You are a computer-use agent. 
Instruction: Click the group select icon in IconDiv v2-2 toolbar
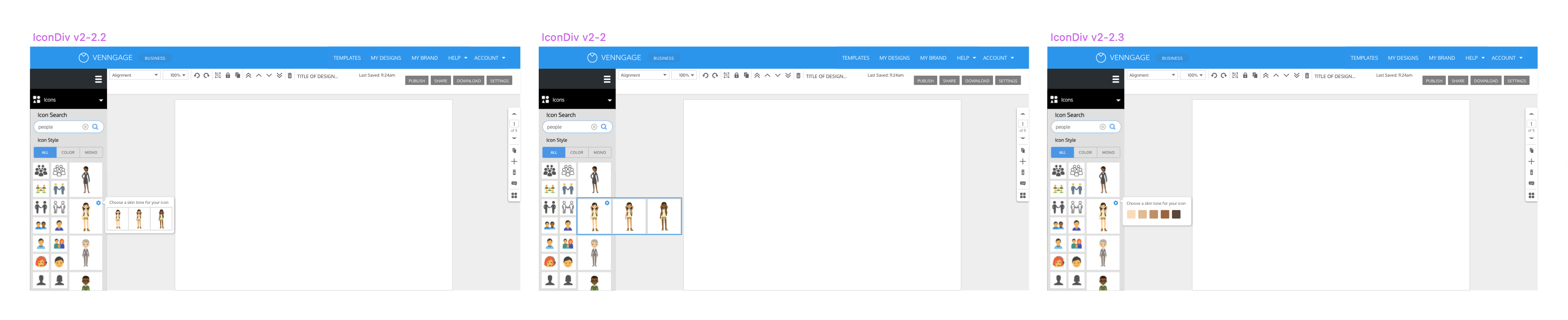[726, 76]
